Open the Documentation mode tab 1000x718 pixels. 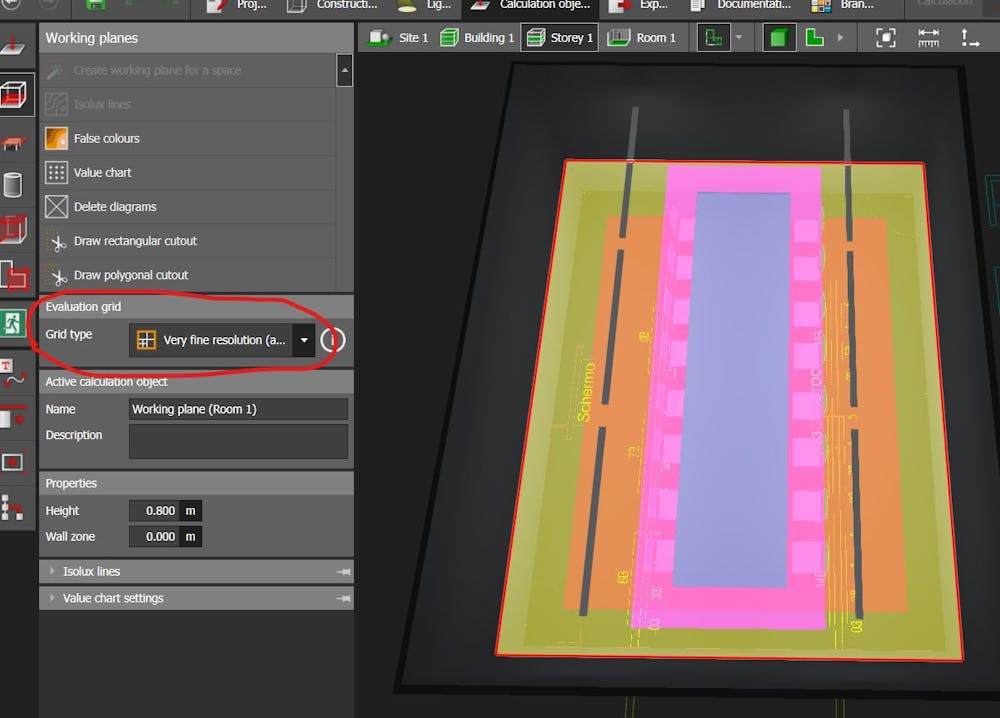coord(741,5)
